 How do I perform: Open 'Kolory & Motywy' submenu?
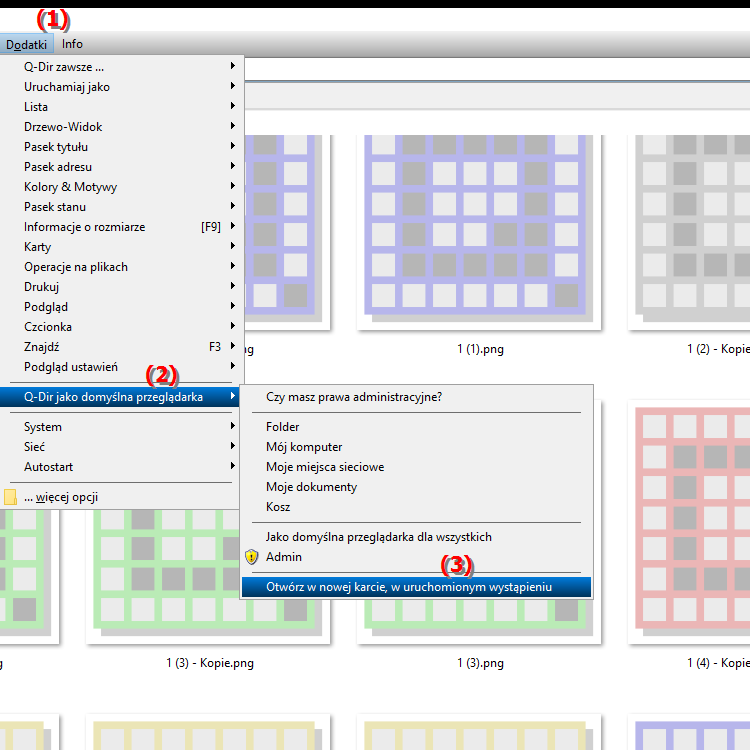coord(122,187)
